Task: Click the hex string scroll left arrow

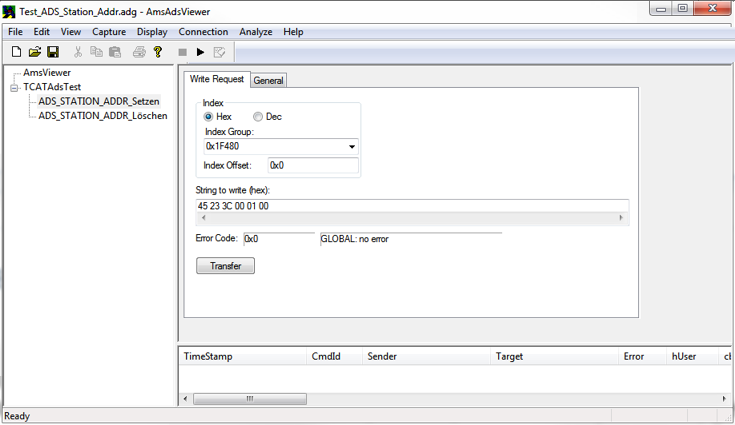Action: [203, 218]
